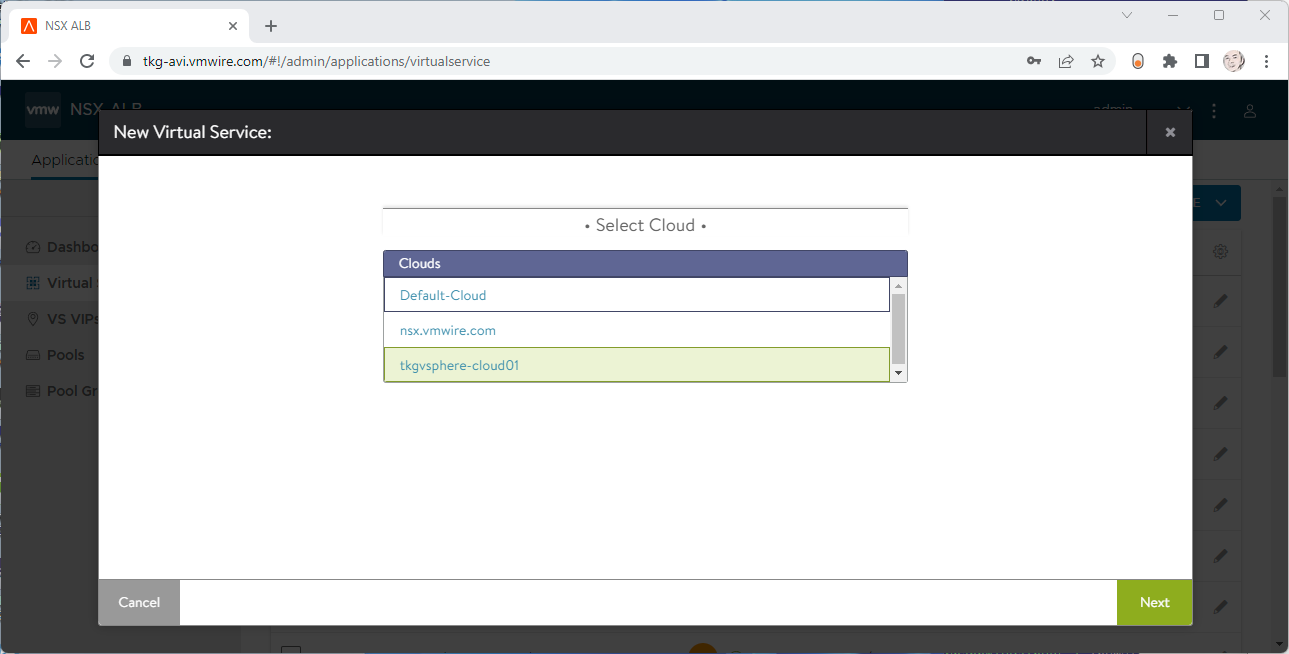This screenshot has height=654, width=1289.
Task: Cancel the New Virtual Service wizard
Action: [x=139, y=602]
